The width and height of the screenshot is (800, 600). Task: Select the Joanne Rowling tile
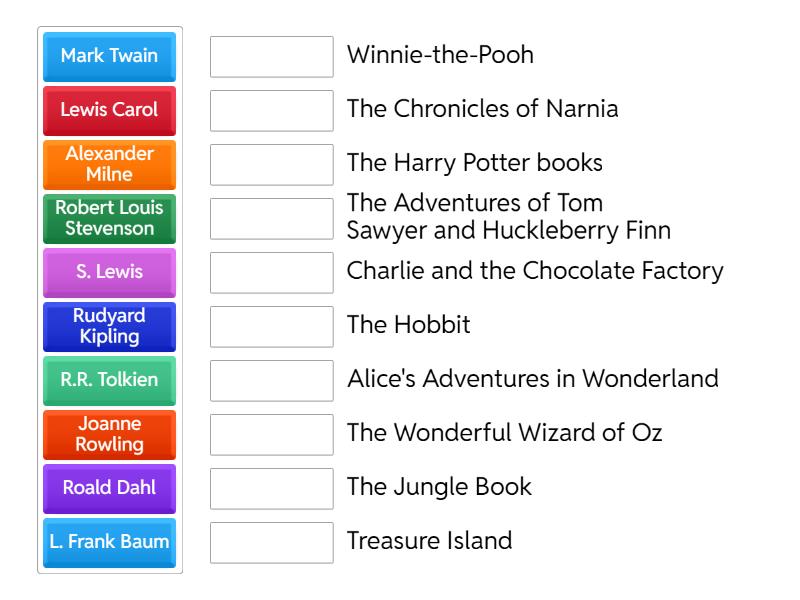[x=109, y=434]
